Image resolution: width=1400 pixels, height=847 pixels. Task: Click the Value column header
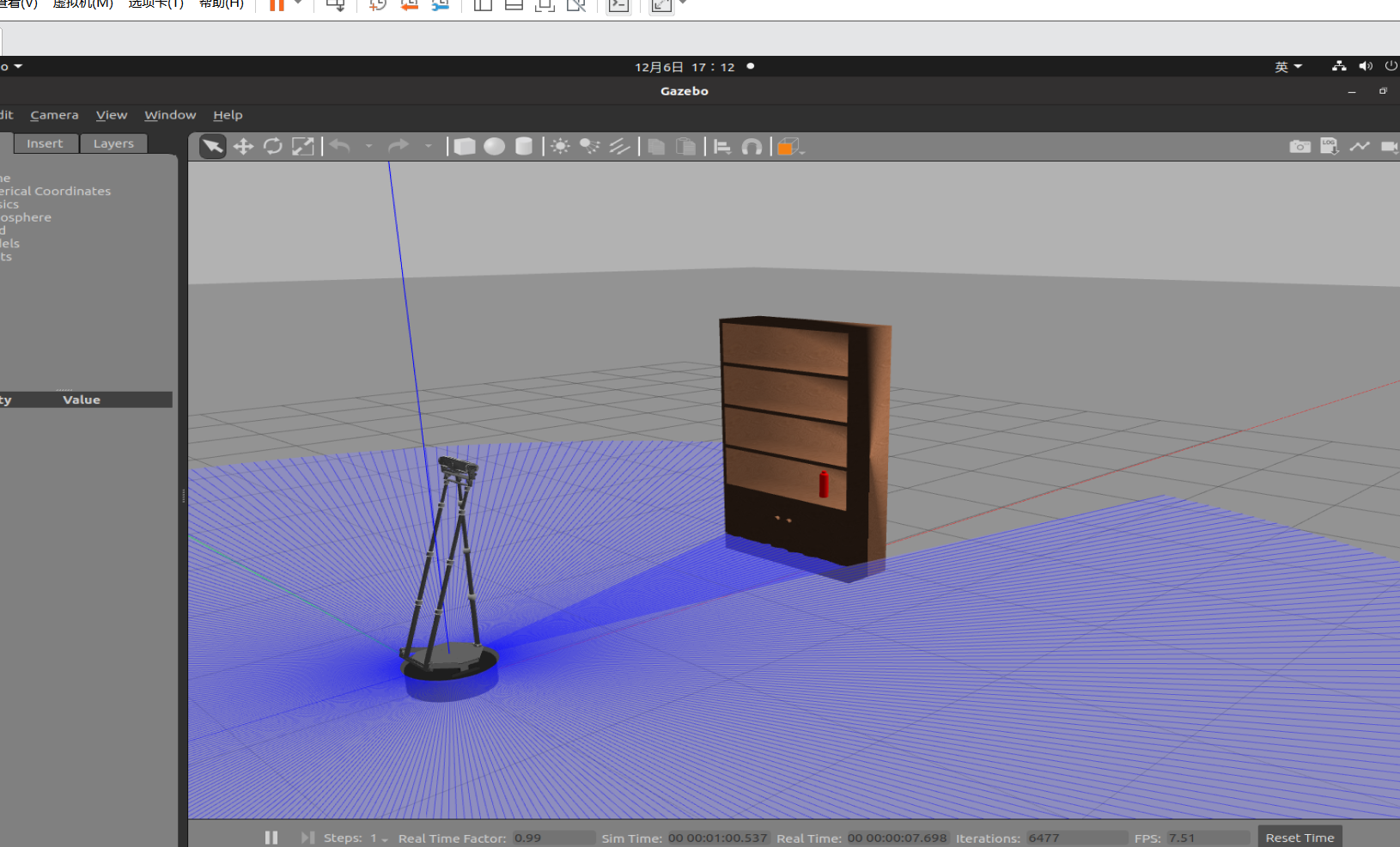[82, 399]
